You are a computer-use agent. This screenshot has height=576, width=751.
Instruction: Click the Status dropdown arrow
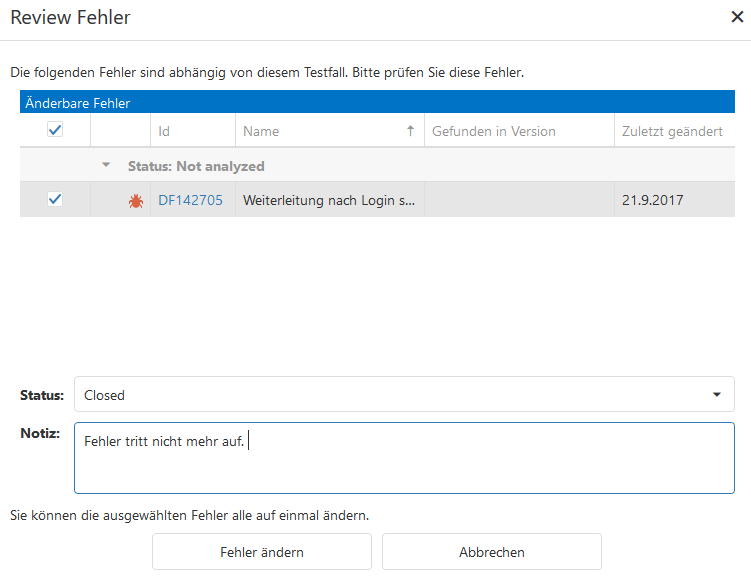tap(716, 395)
